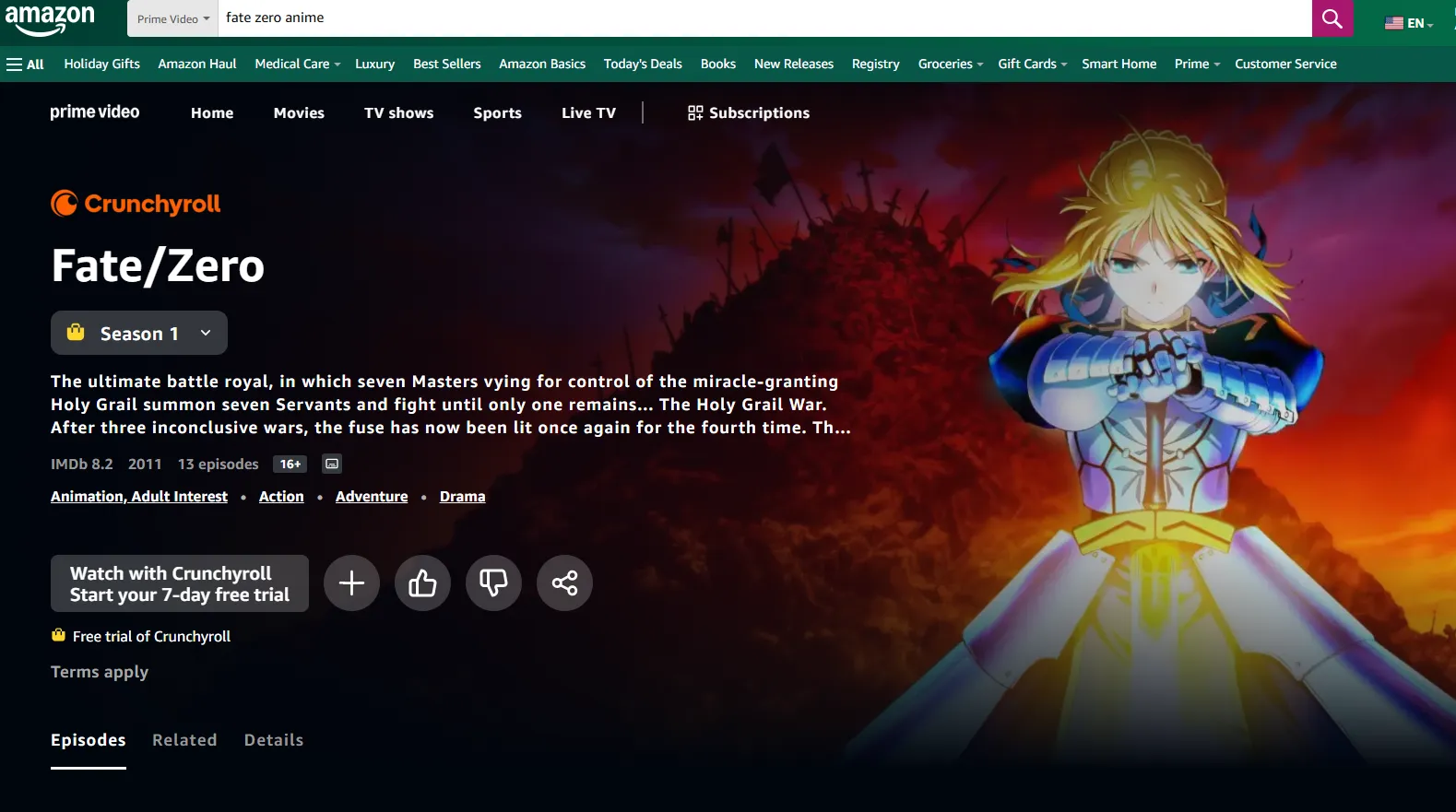Expand the Medical Care menu
The image size is (1456, 812).
tap(297, 65)
